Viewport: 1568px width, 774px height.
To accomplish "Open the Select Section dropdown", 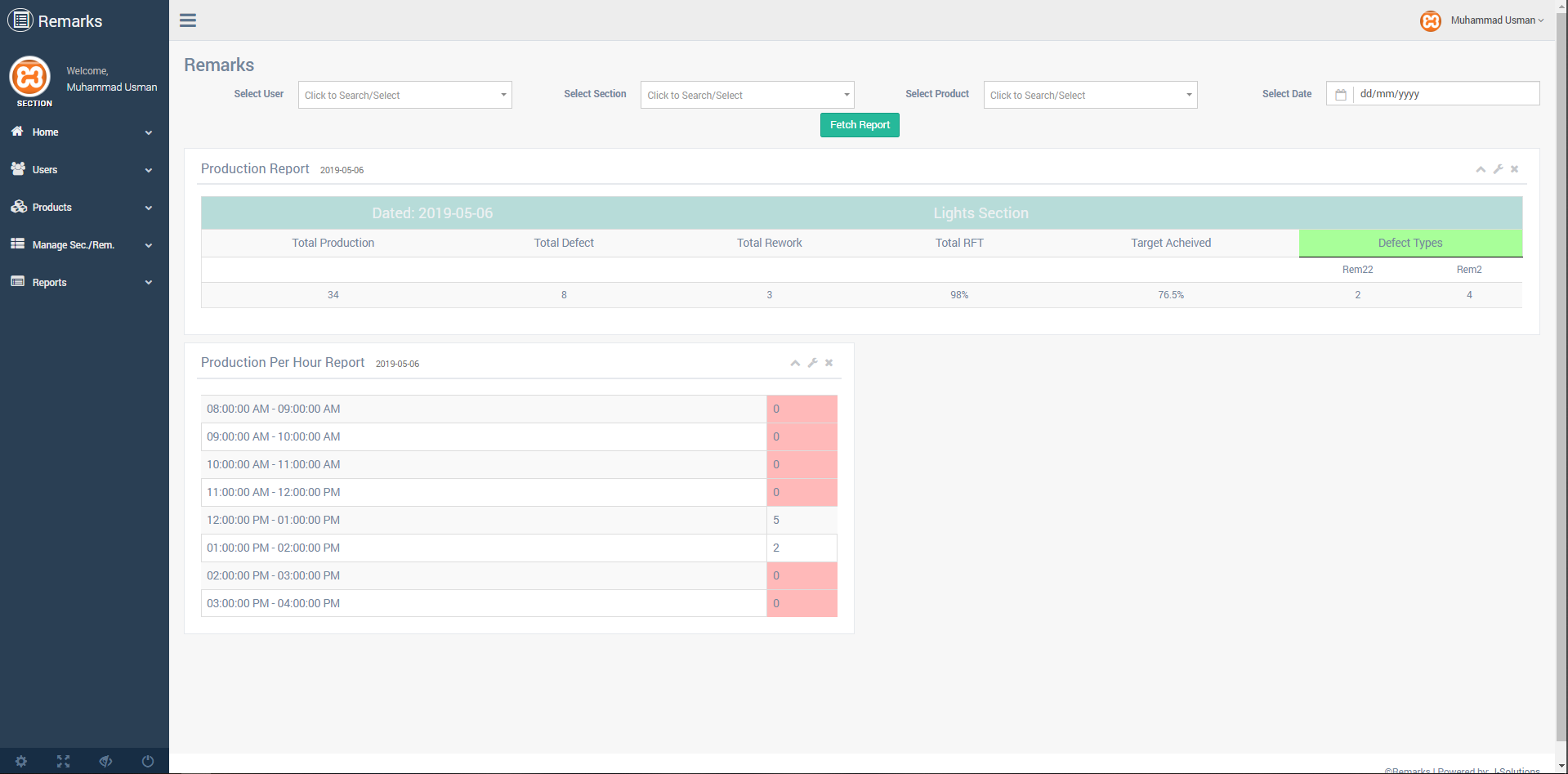I will pos(748,95).
